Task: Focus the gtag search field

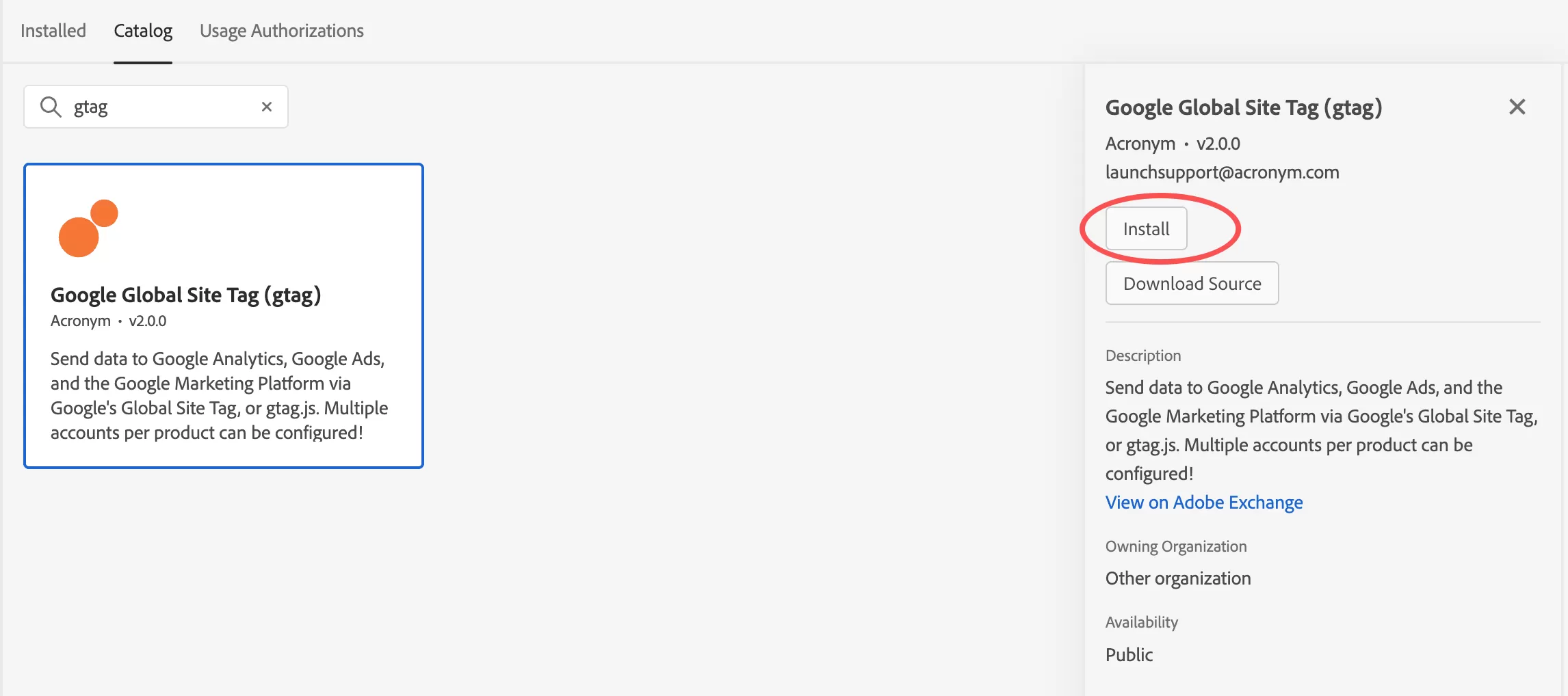Action: coord(156,107)
